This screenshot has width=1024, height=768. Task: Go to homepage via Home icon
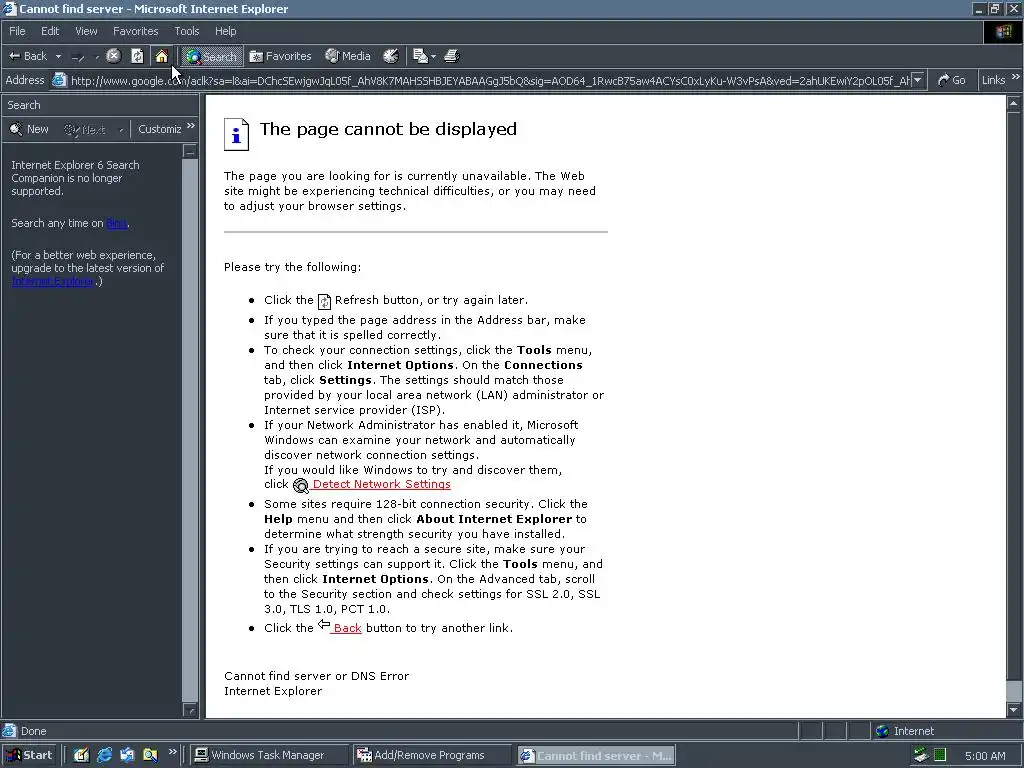pyautogui.click(x=161, y=56)
